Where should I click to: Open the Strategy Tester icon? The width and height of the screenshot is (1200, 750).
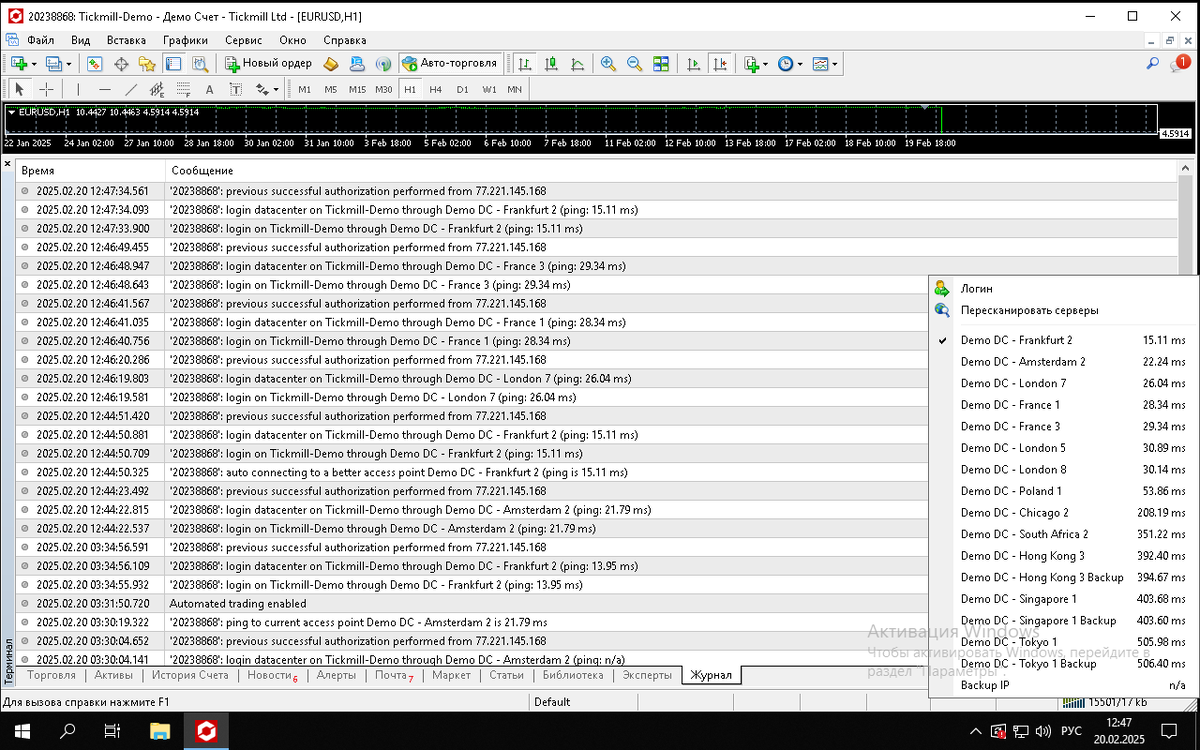200,63
